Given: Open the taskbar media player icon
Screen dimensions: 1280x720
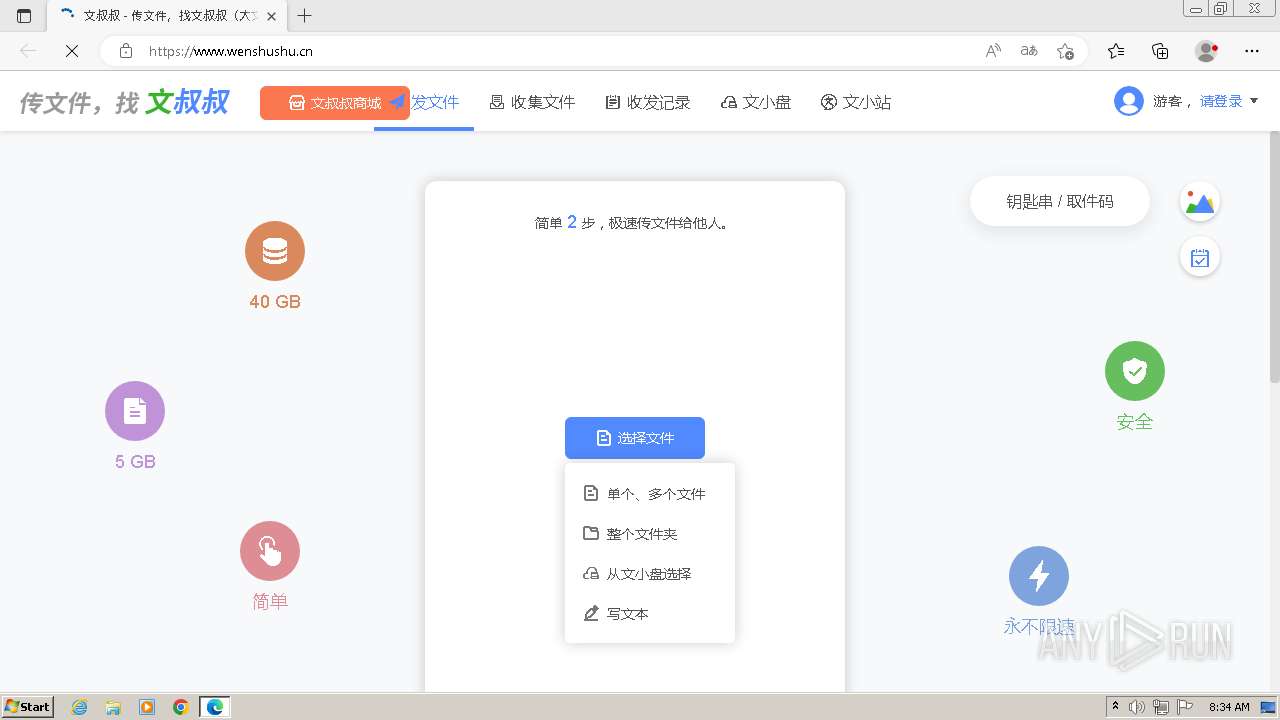Looking at the screenshot, I should pos(147,707).
